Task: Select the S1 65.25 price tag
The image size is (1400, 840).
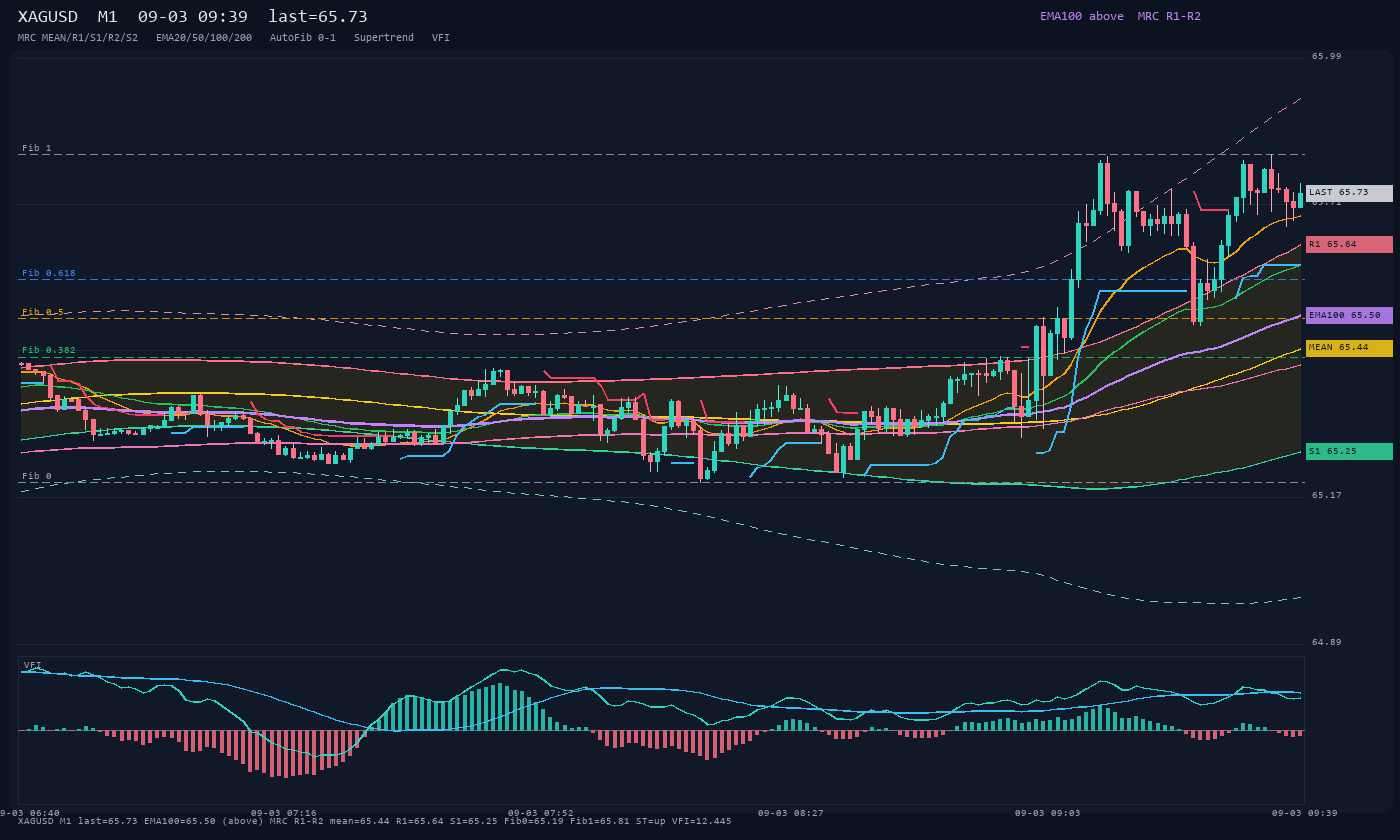Action: coord(1349,452)
